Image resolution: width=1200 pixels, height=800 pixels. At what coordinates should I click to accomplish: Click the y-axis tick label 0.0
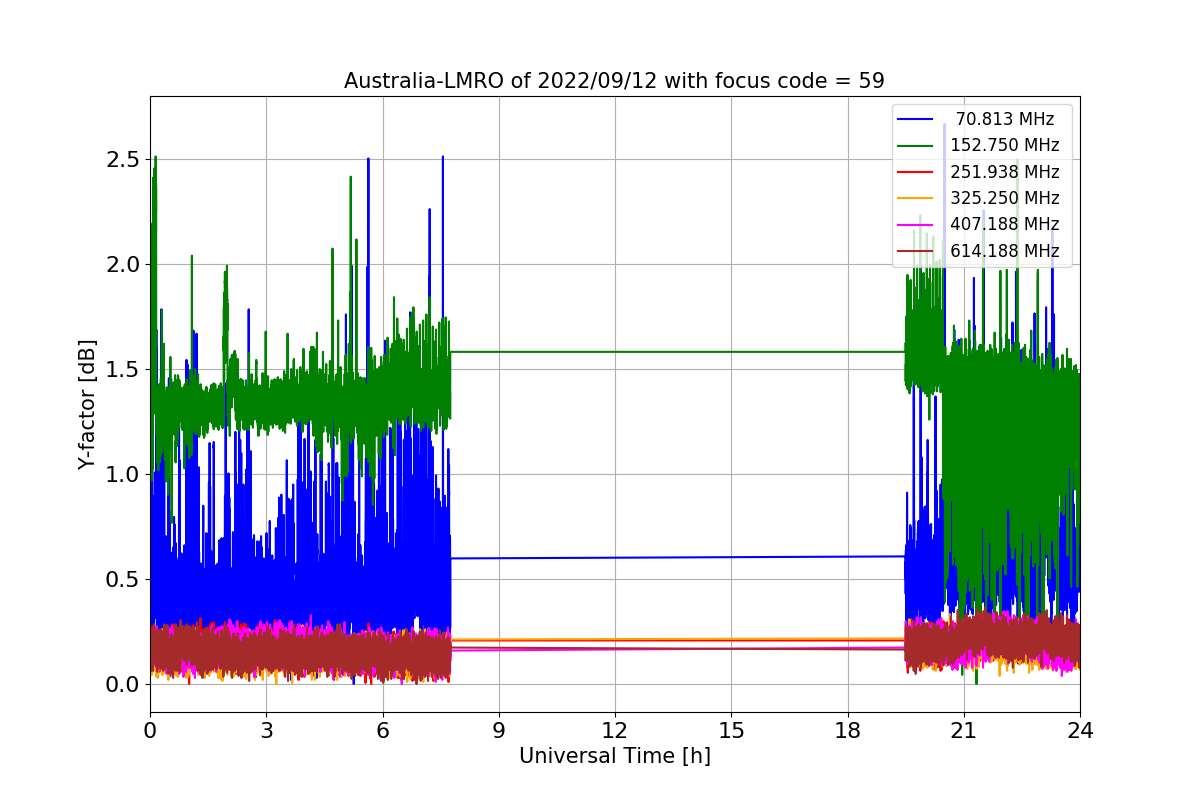[124, 685]
